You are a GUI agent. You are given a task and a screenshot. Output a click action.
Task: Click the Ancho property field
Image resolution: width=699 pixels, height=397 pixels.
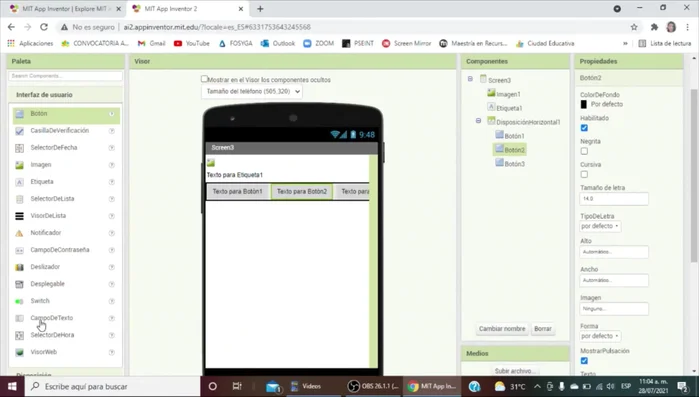click(614, 281)
